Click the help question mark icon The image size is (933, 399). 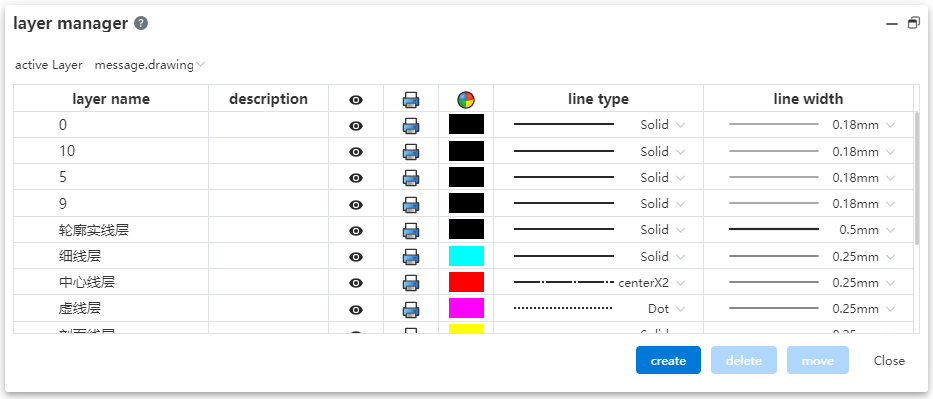141,23
